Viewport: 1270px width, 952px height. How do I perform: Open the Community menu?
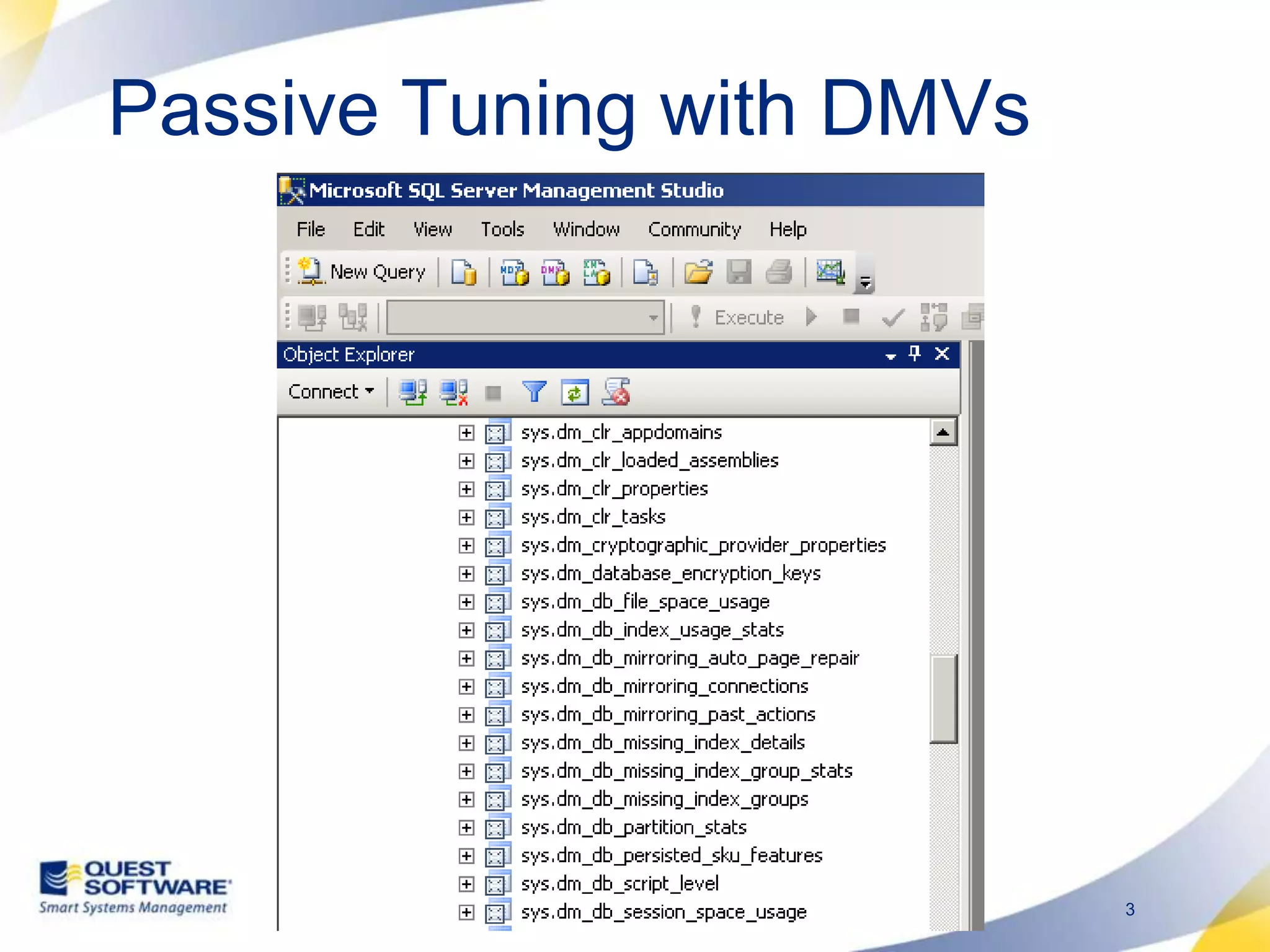[x=695, y=229]
